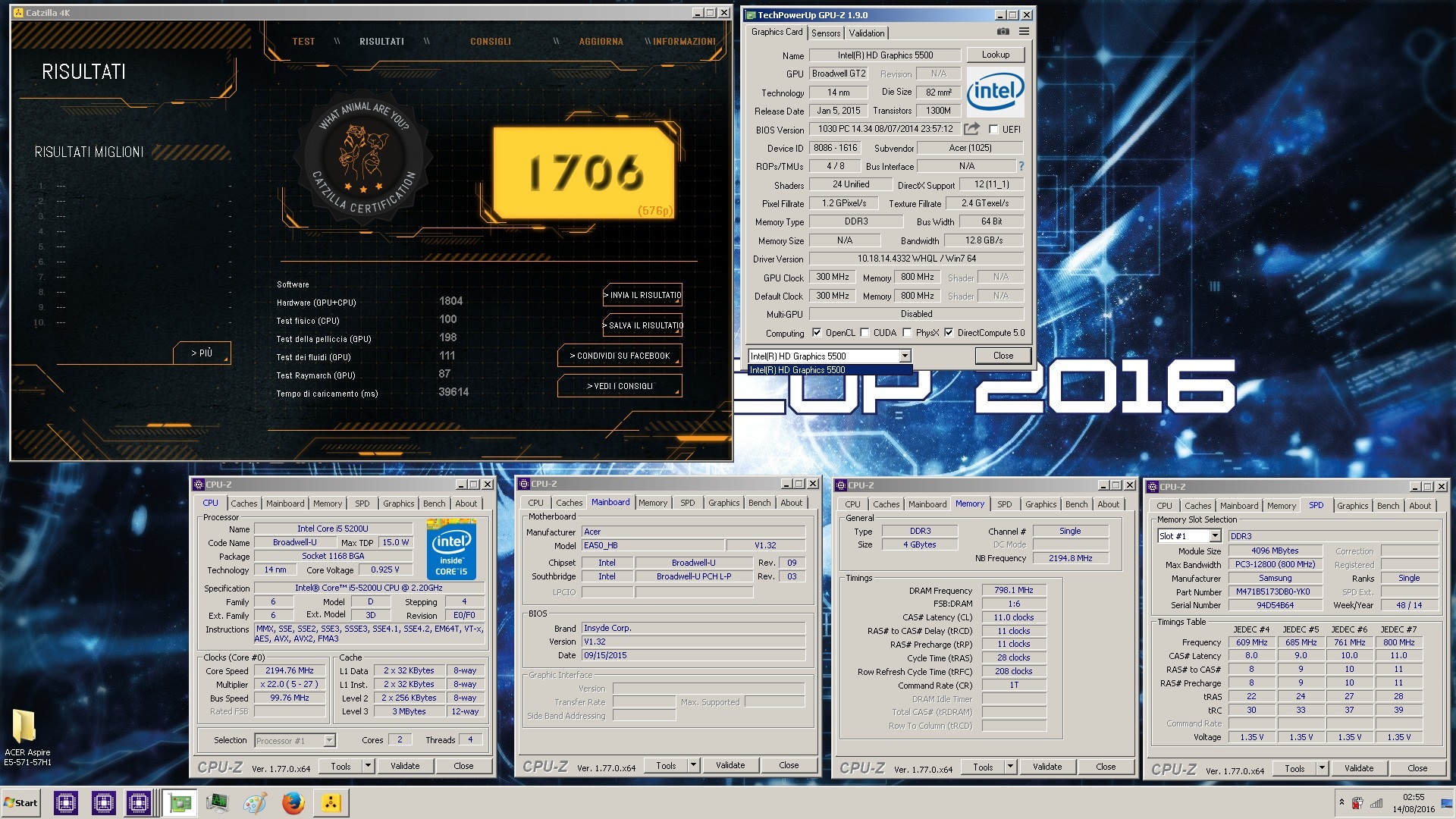Click the second CPU-Z taskbar icon
Viewport: 1456px width, 819px height.
pos(103,802)
